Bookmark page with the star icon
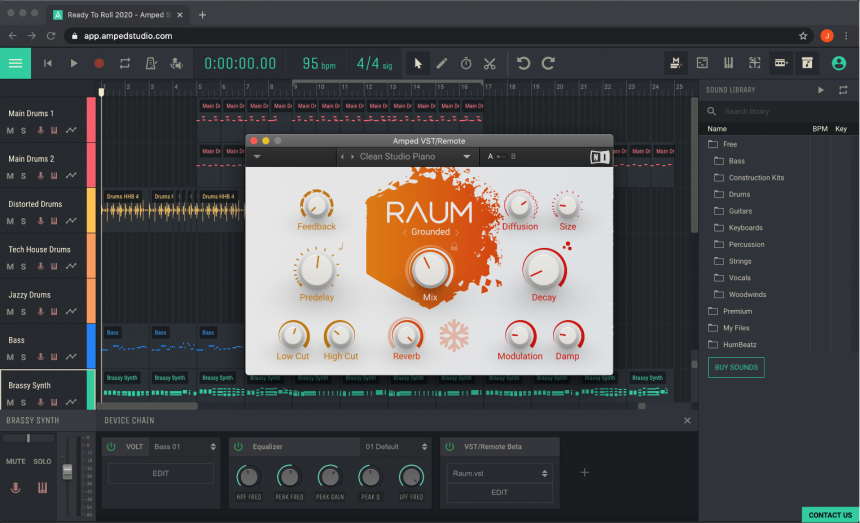860x523 pixels. (x=803, y=36)
